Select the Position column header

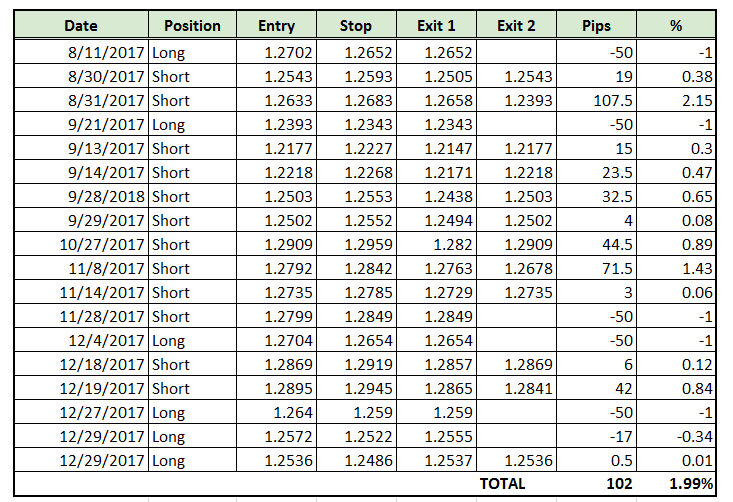click(192, 25)
